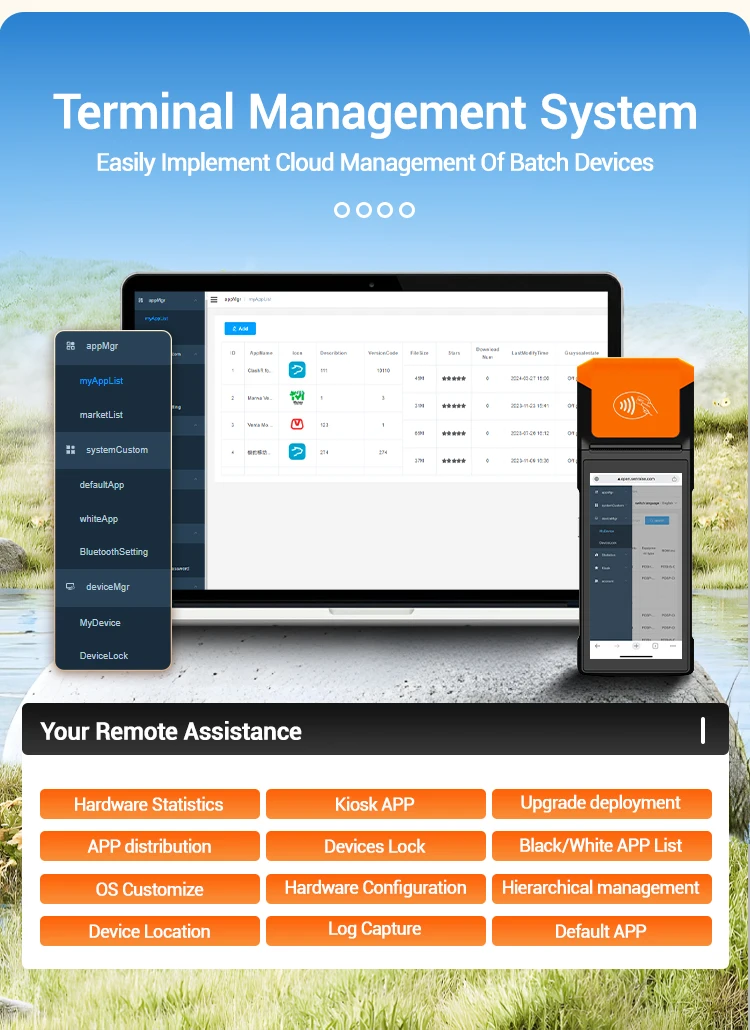
Task: Select the first carousel dot indicator
Action: [342, 210]
